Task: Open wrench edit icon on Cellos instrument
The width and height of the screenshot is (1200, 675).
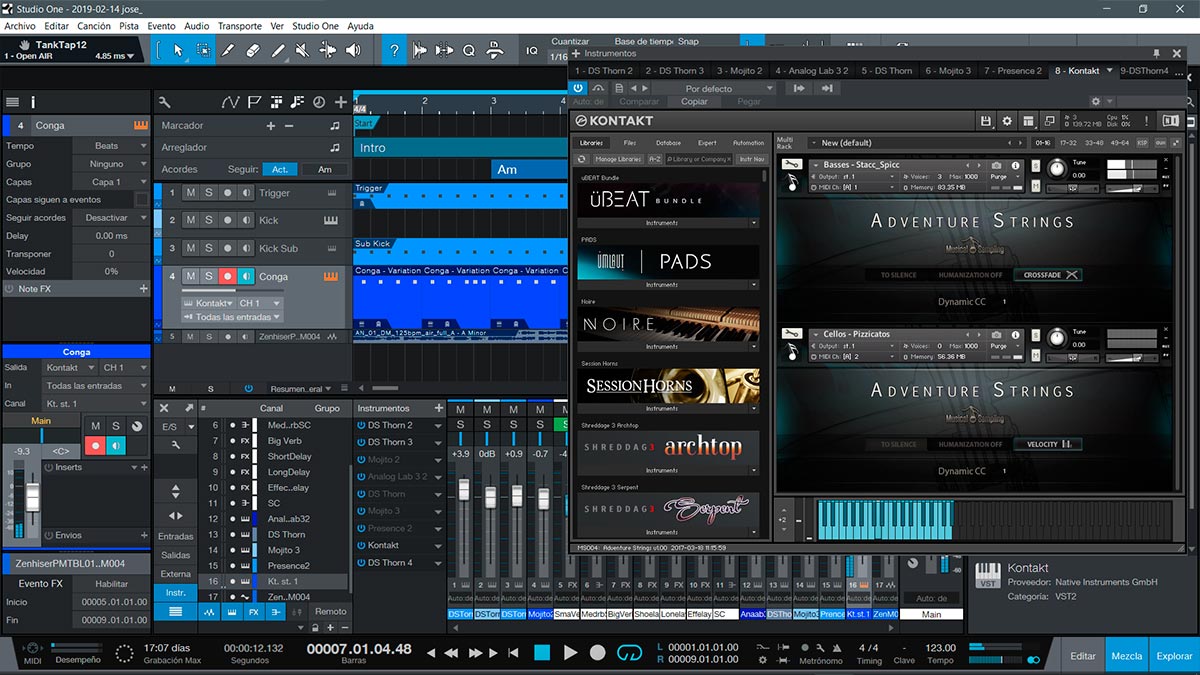Action: pyautogui.click(x=790, y=333)
